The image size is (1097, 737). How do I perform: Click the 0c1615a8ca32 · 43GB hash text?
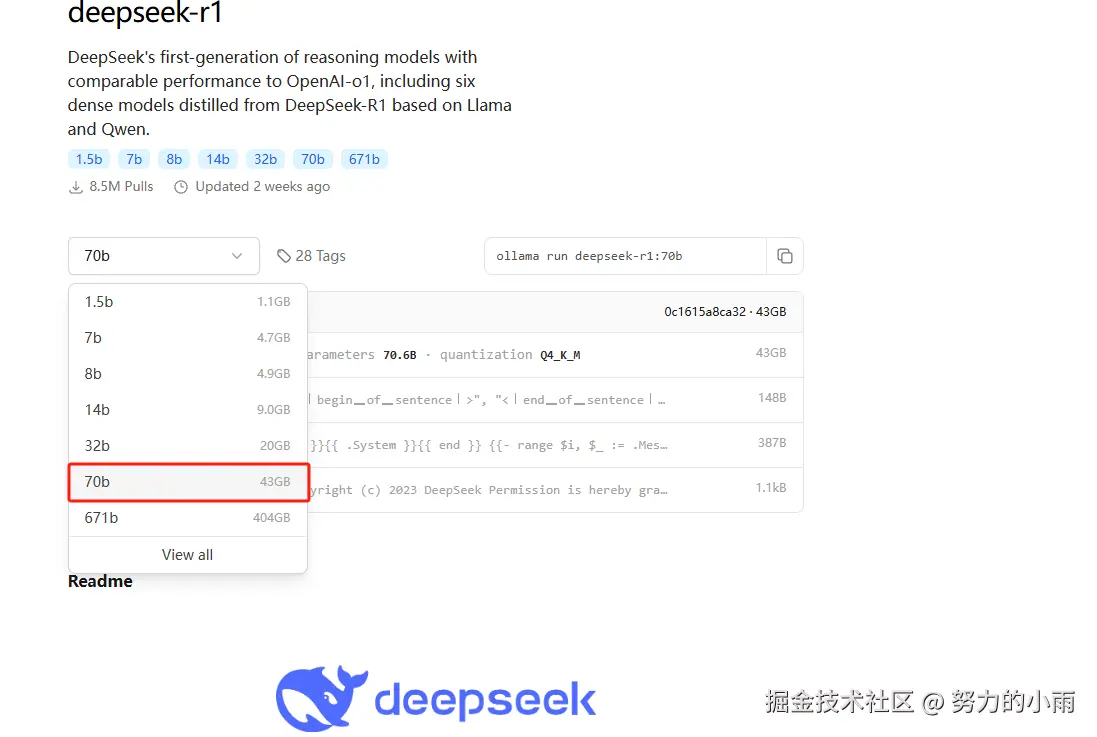pyautogui.click(x=725, y=312)
